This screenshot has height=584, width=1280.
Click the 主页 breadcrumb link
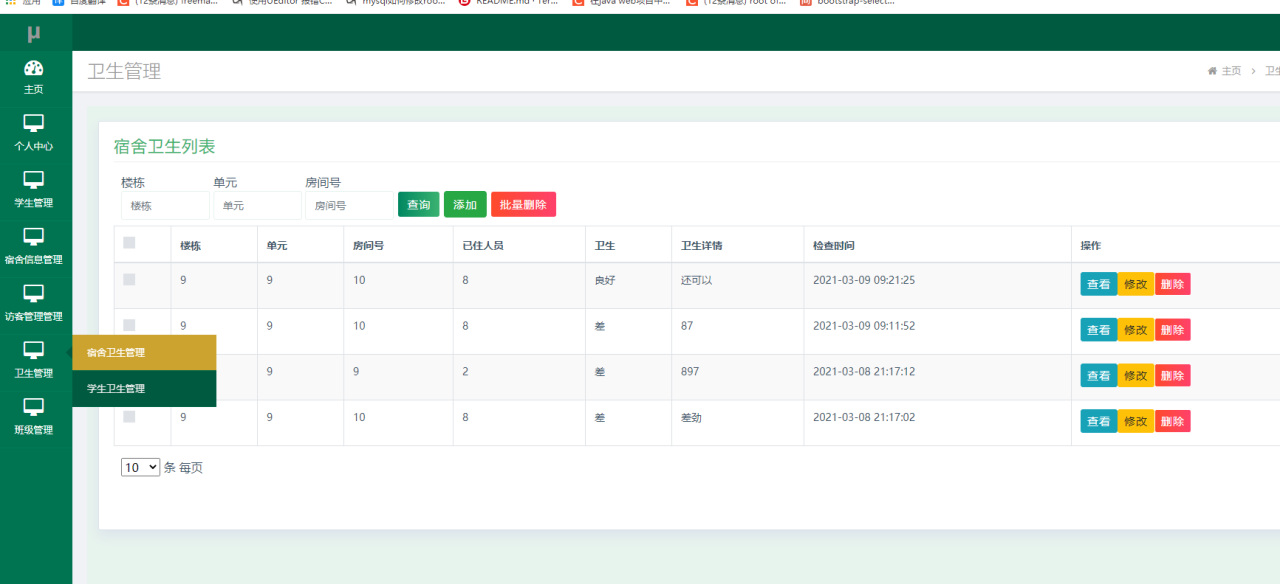click(1231, 71)
